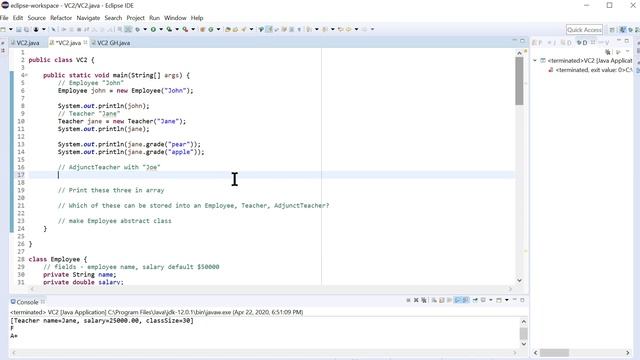
Task: Open dropdown beside New Java Class icon
Action: [x=218, y=29]
